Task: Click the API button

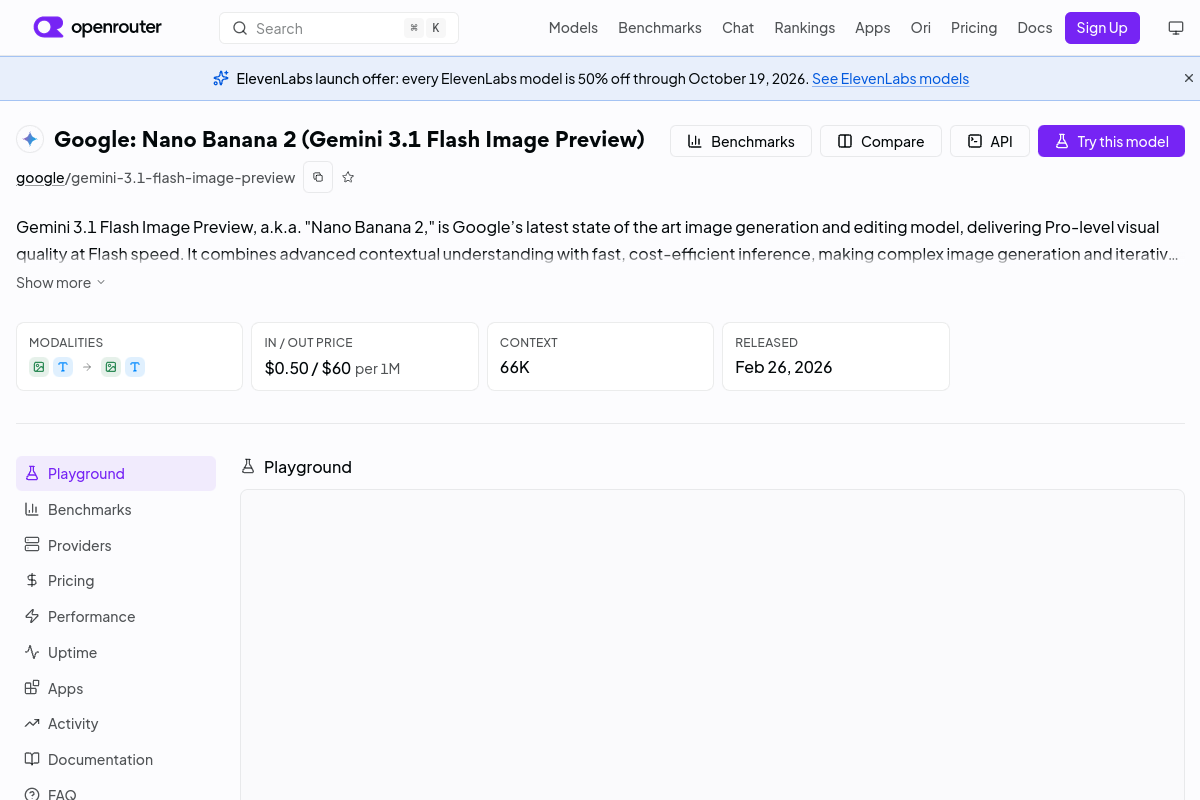Action: 990,141
